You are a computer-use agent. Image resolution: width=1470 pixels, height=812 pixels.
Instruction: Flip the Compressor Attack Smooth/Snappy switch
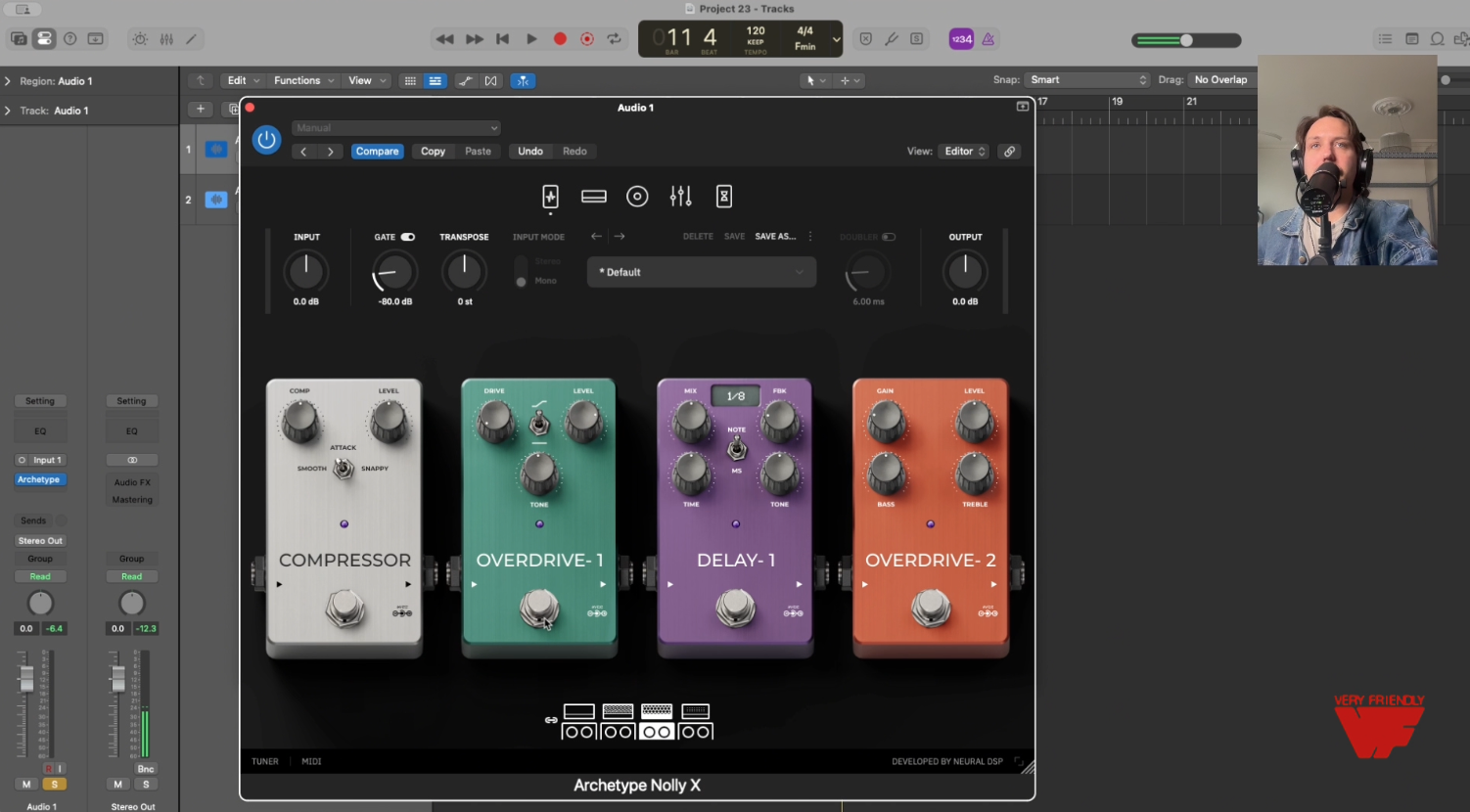point(344,469)
